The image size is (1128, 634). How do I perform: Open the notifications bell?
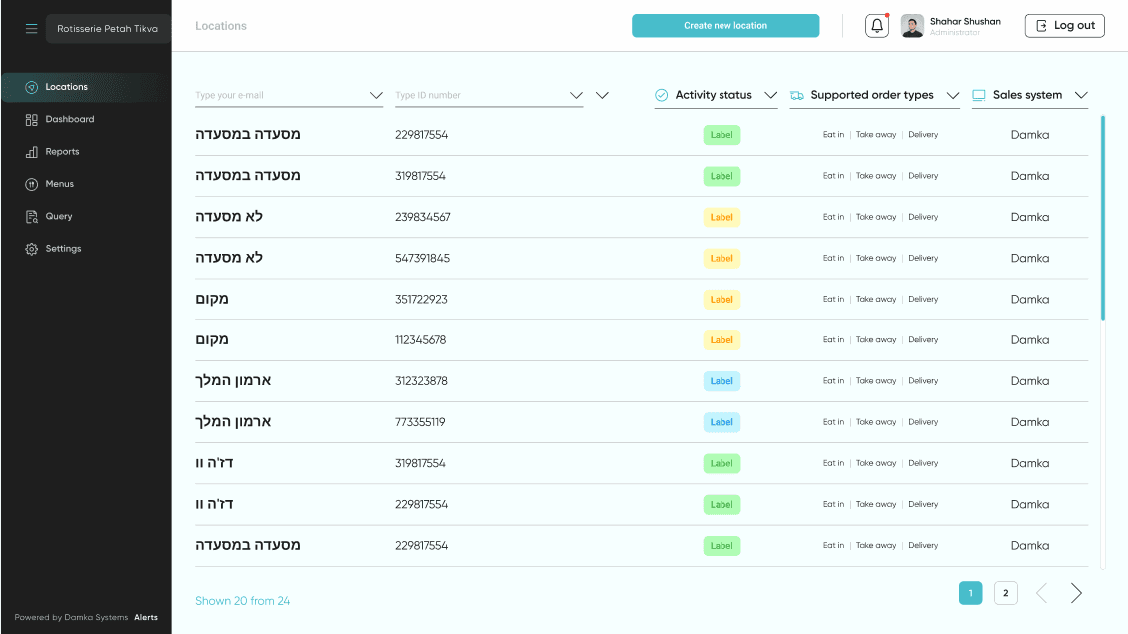(877, 26)
